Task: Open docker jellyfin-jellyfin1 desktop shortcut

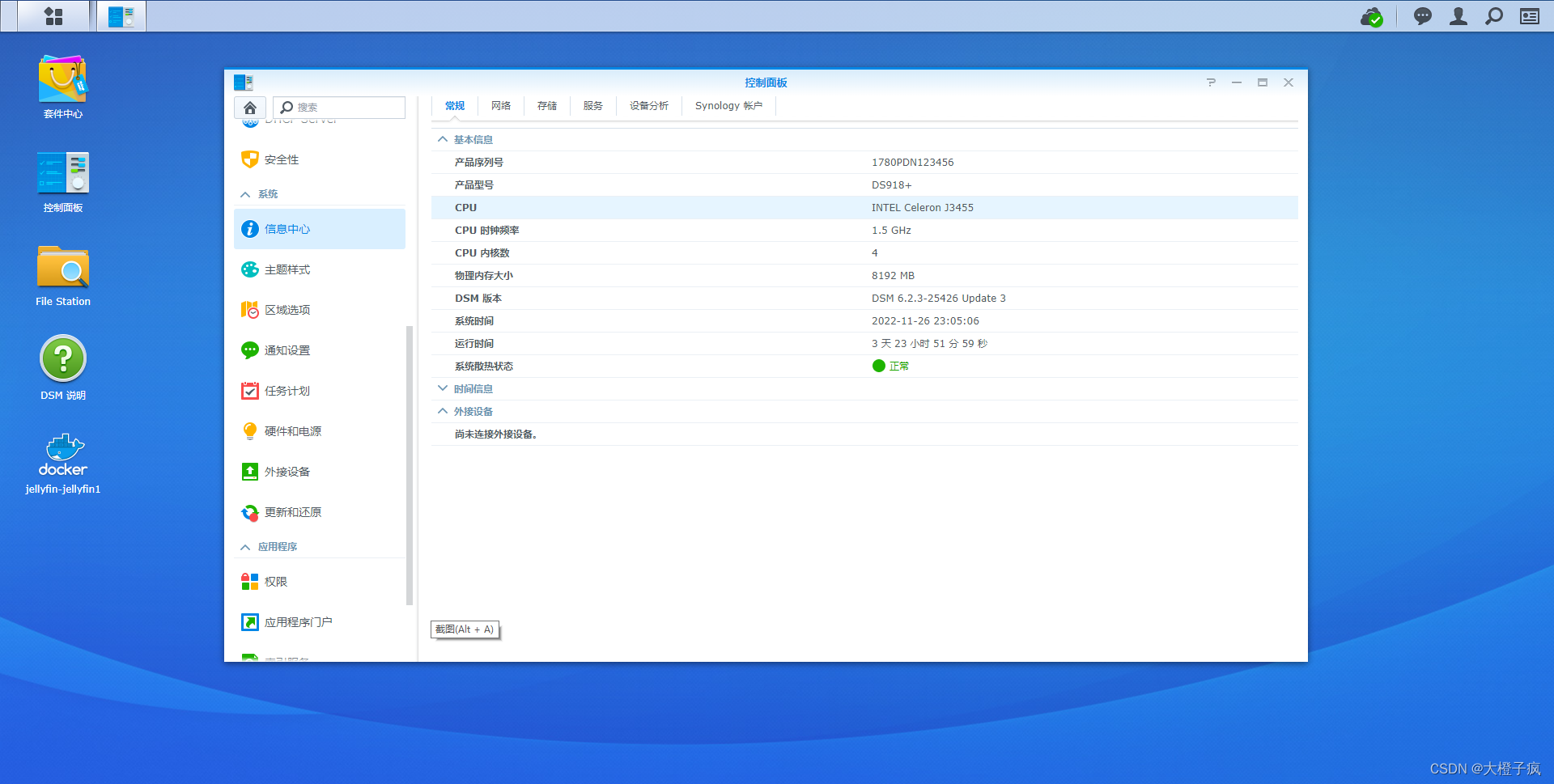Action: click(63, 464)
